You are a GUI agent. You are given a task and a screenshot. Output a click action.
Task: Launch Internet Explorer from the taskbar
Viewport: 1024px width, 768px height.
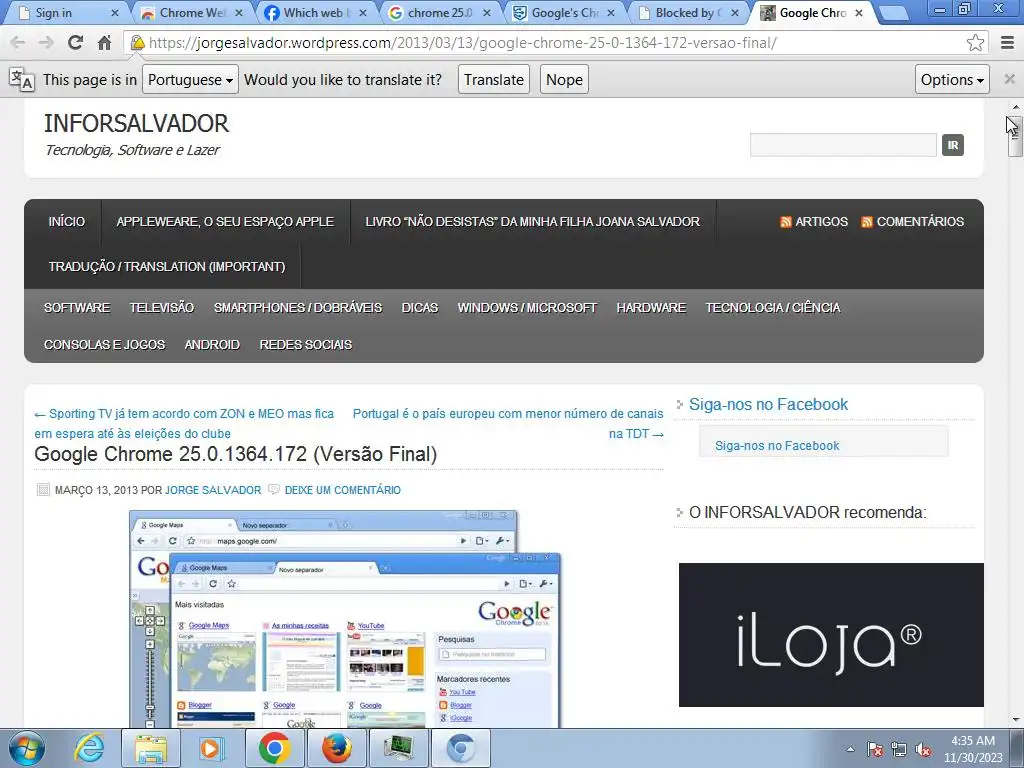[89, 748]
